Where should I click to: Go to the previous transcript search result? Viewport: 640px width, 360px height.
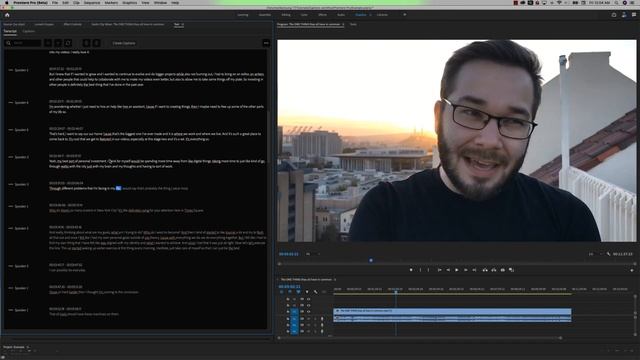(48, 43)
